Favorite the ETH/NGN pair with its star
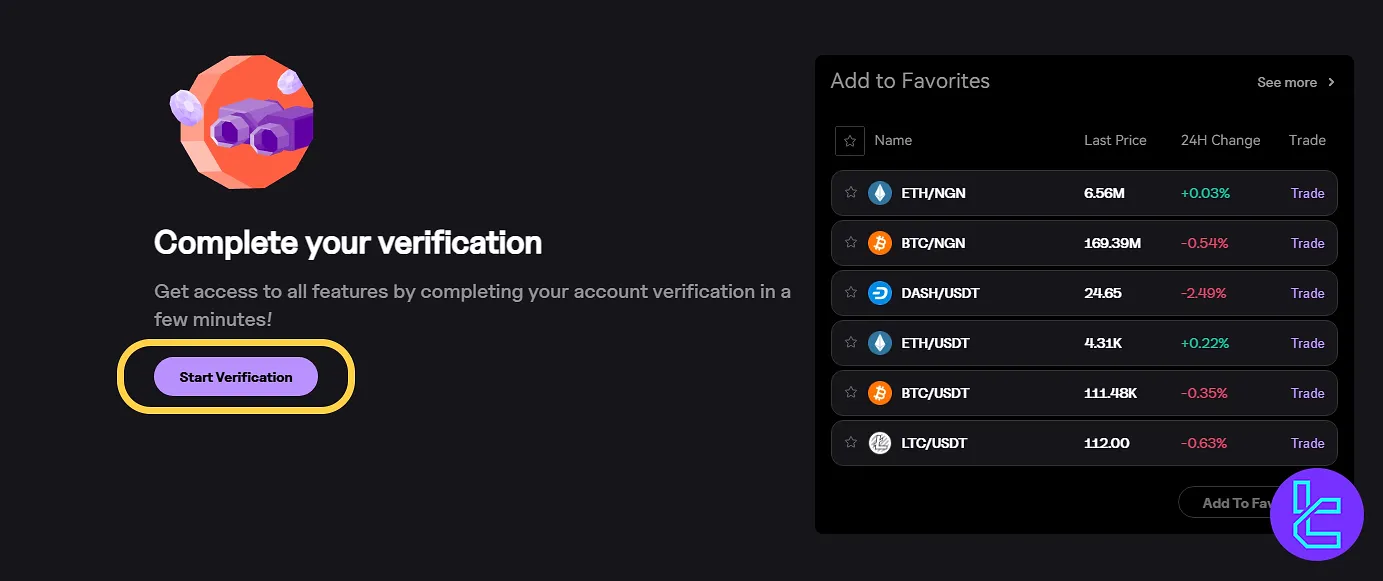Image resolution: width=1383 pixels, height=581 pixels. coord(851,192)
